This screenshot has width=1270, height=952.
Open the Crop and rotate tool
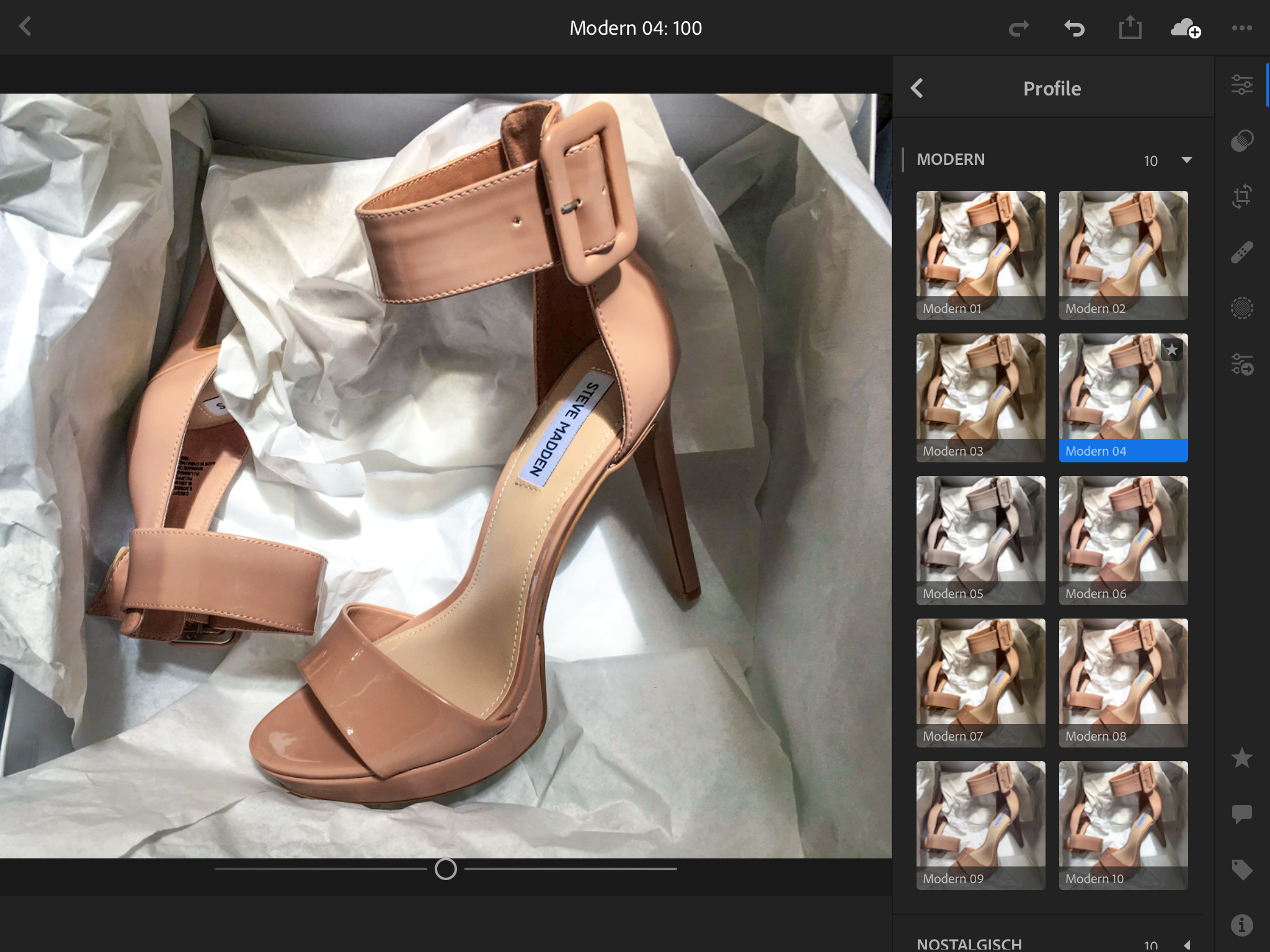[x=1241, y=196]
